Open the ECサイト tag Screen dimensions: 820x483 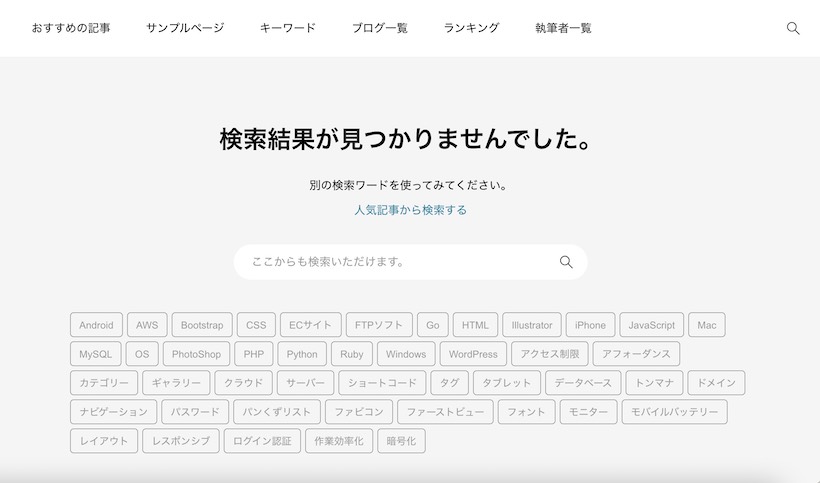(311, 325)
